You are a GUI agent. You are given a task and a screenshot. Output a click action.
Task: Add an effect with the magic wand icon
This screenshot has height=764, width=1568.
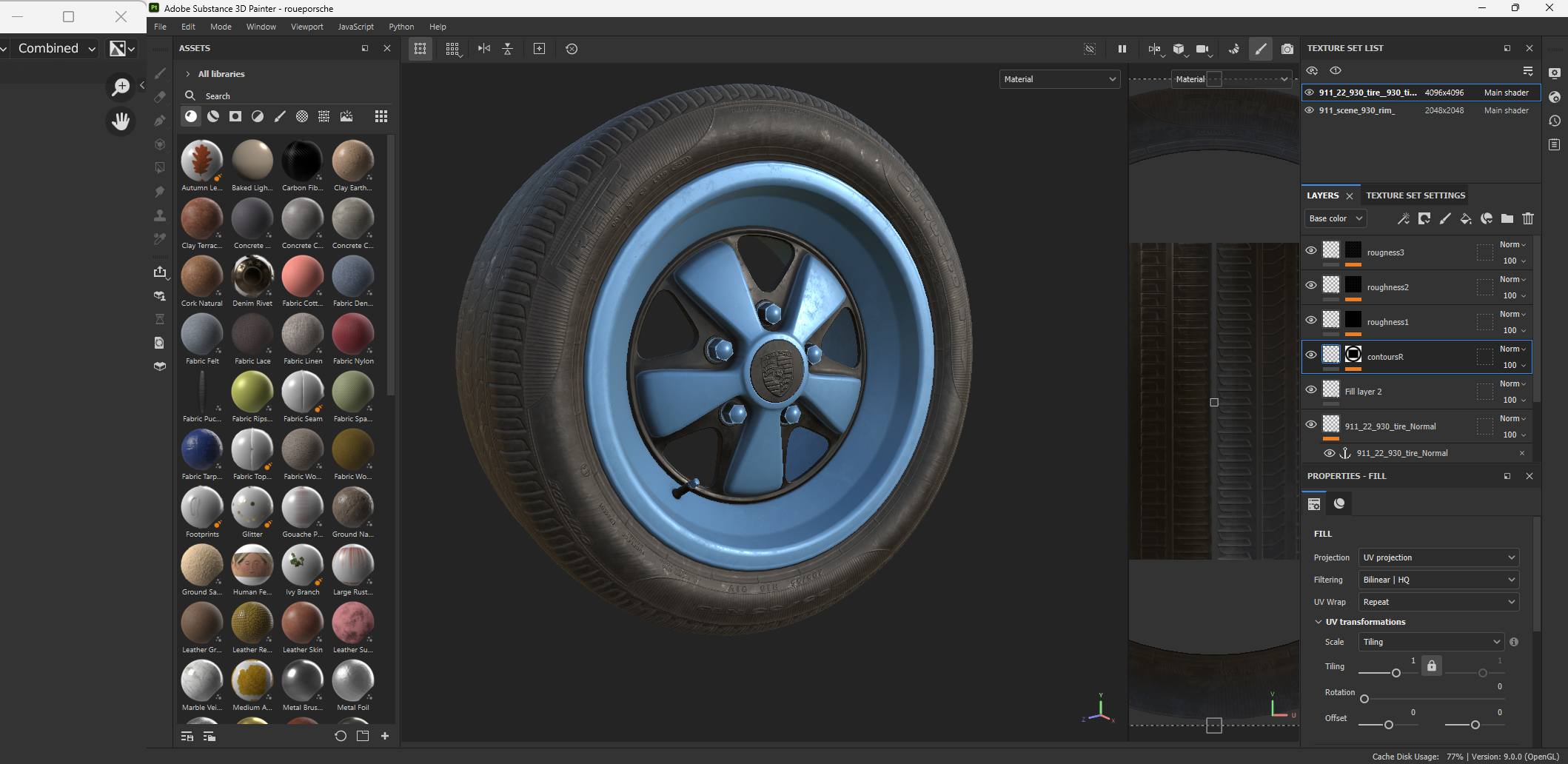[1403, 218]
